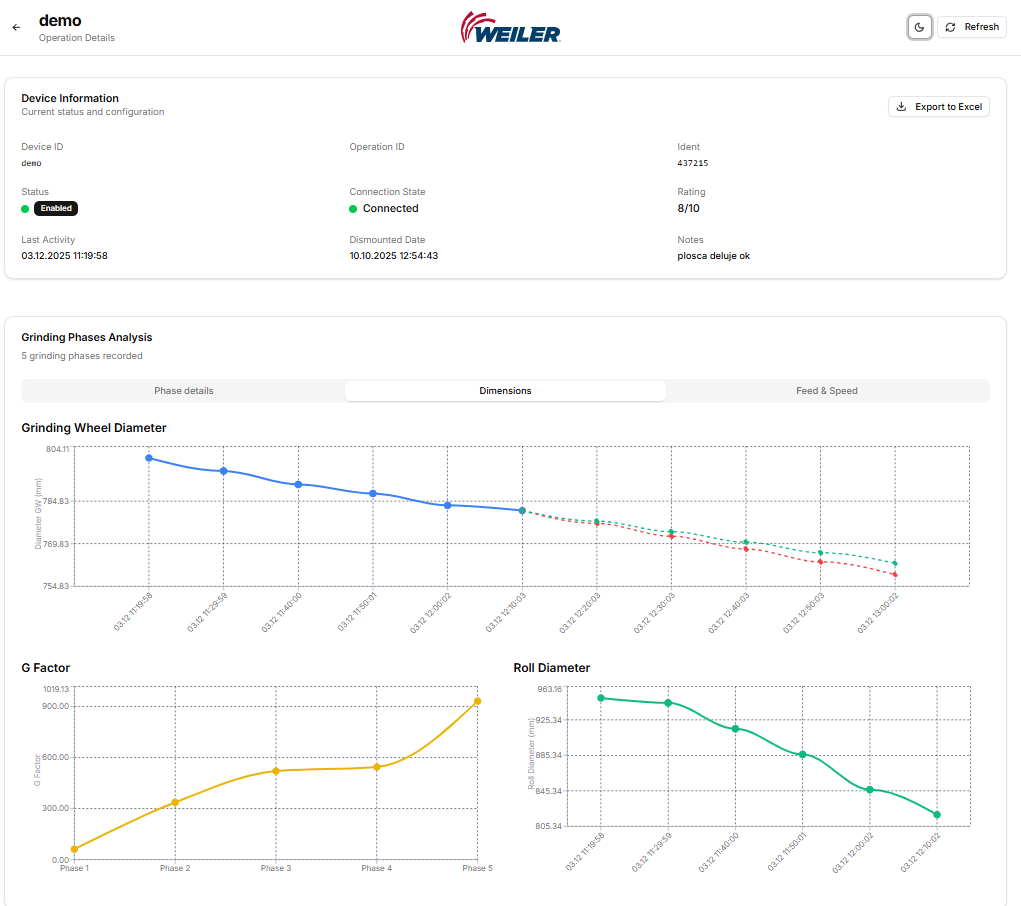Image resolution: width=1021 pixels, height=906 pixels.
Task: Click the Refresh button
Action: coord(971,27)
